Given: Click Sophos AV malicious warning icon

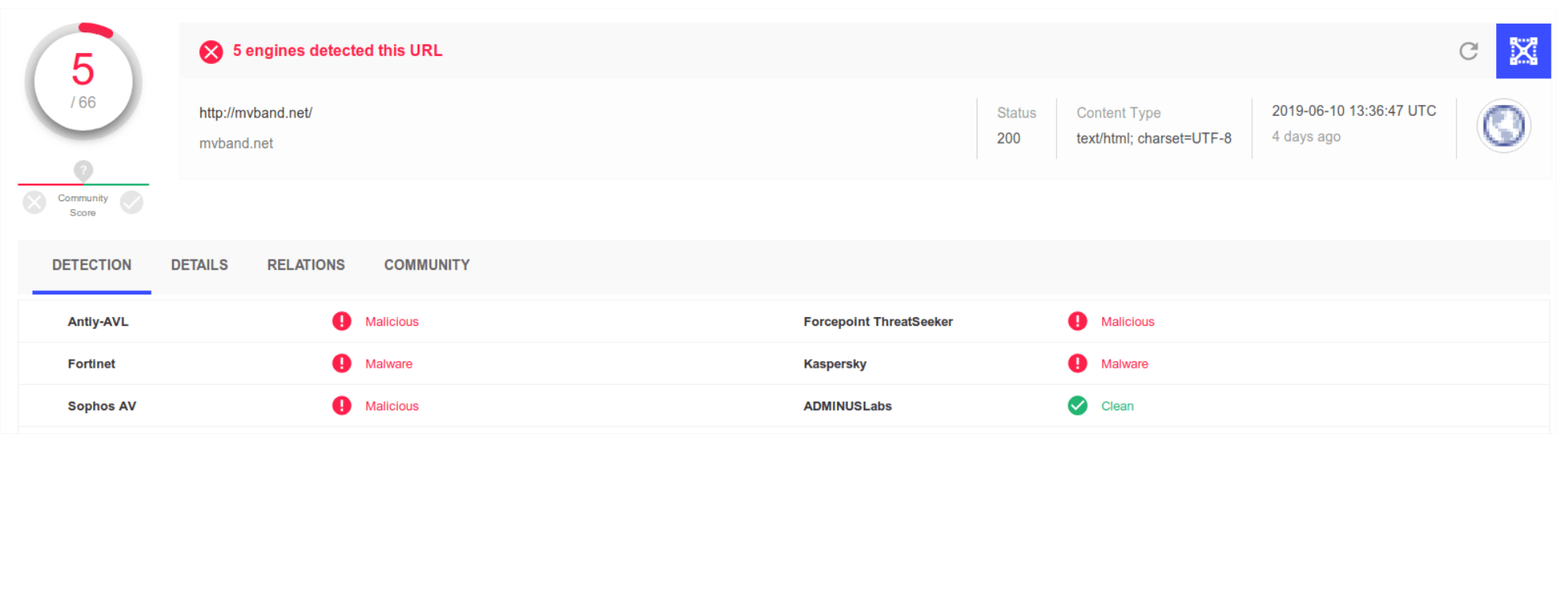Looking at the screenshot, I should click(341, 406).
